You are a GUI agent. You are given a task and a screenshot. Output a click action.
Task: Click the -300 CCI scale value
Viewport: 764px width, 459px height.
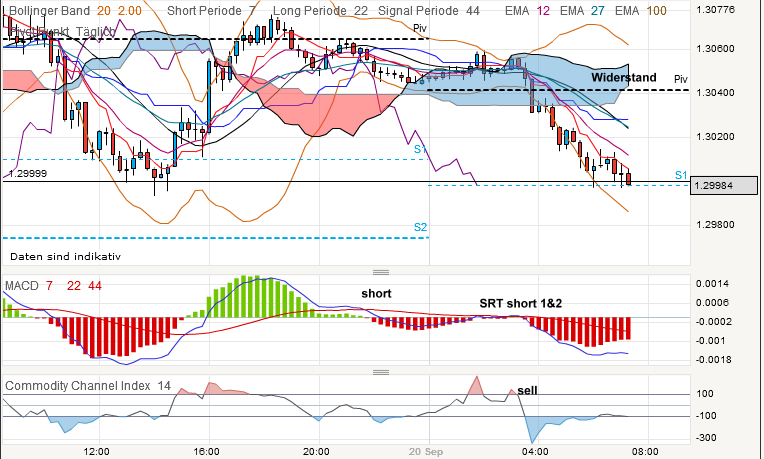coord(705,438)
